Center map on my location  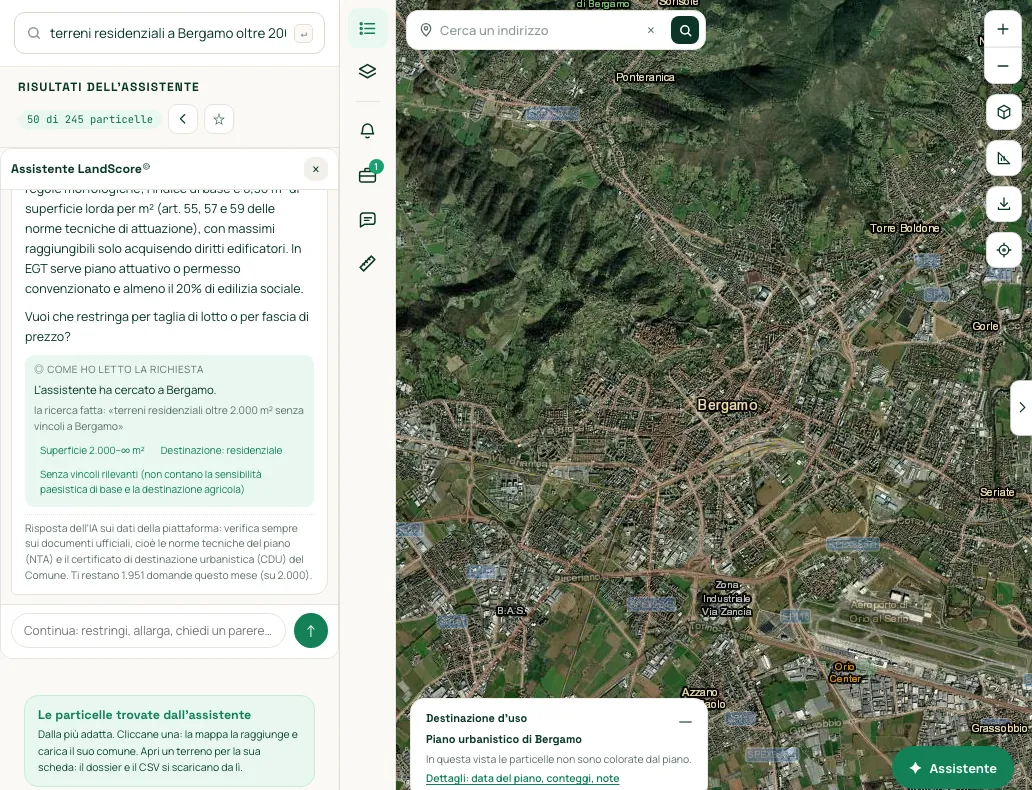pyautogui.click(x=1004, y=250)
